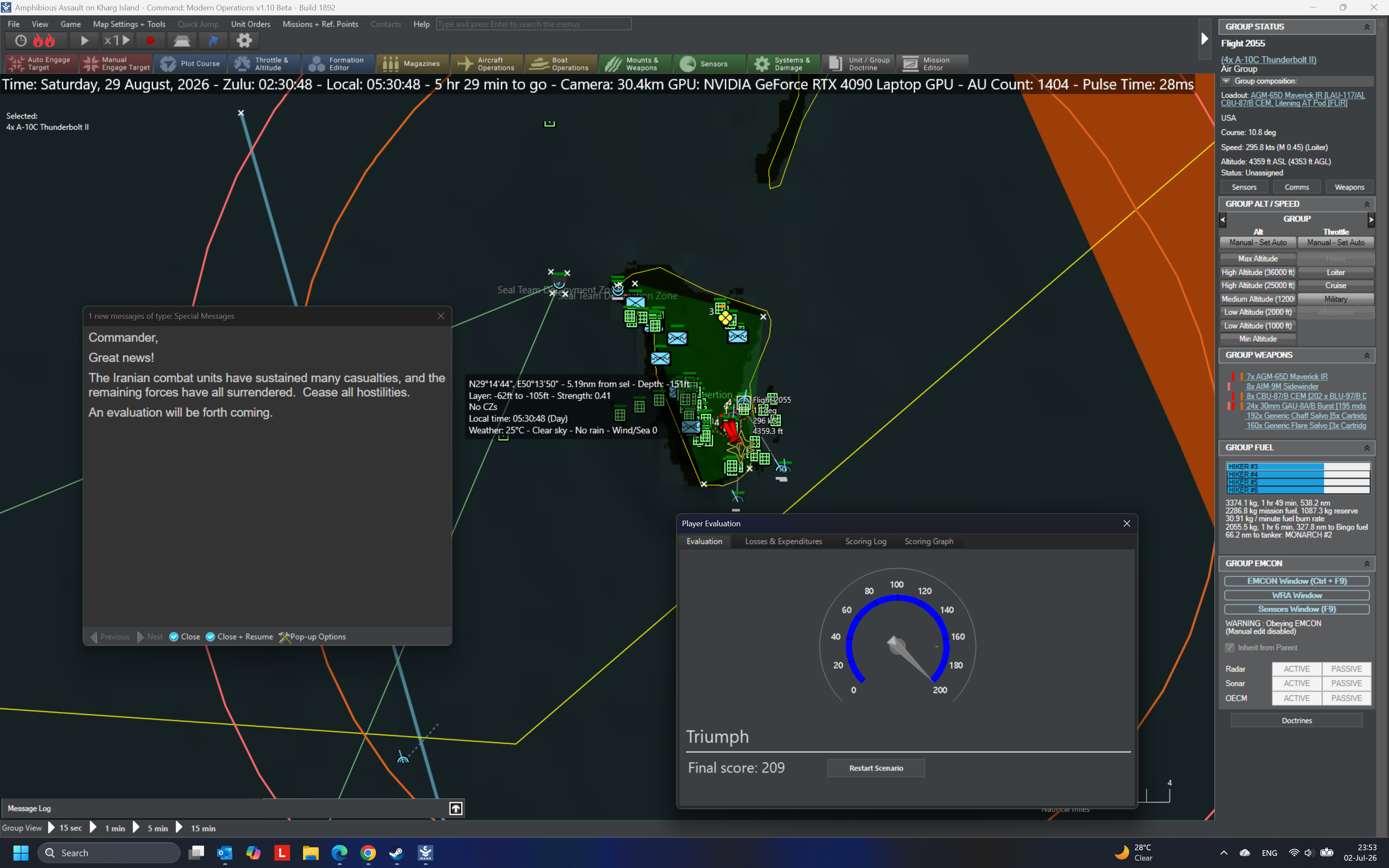The width and height of the screenshot is (1389, 868).
Task: Switch to the Scoring Log tab
Action: tap(865, 541)
